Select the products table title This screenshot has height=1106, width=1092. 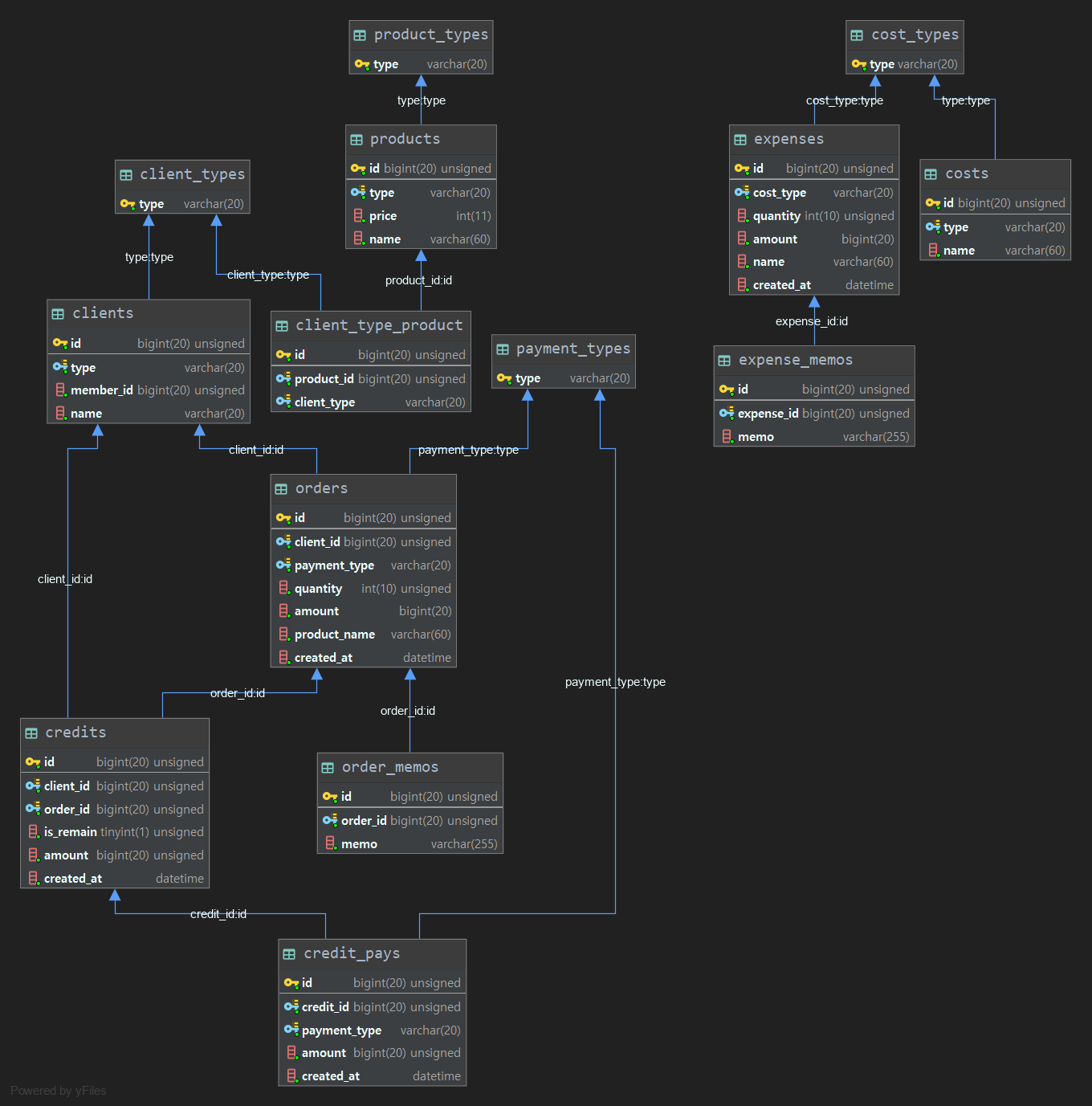pos(405,139)
